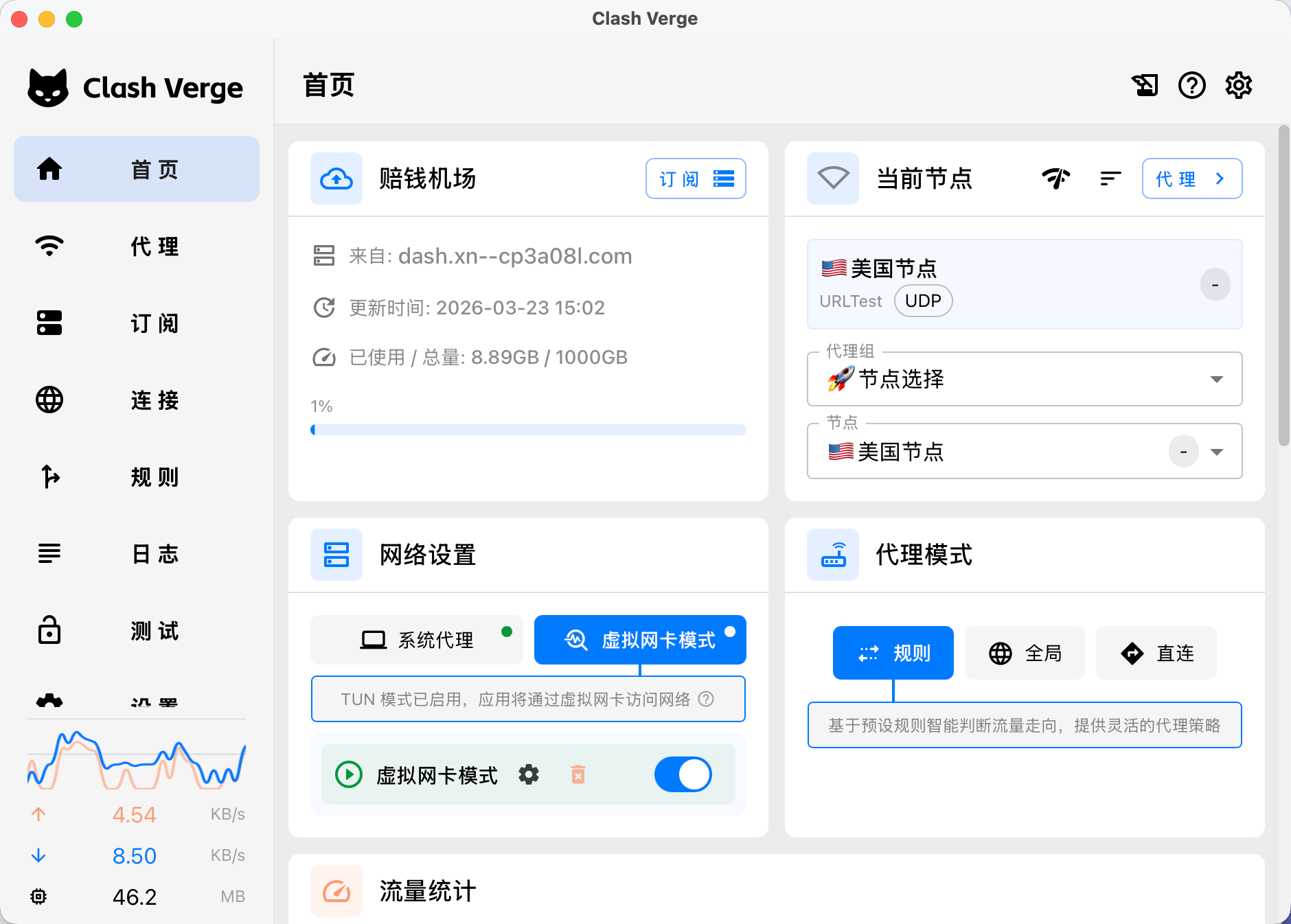Click the 4.54 upload speed value

pyautogui.click(x=135, y=814)
